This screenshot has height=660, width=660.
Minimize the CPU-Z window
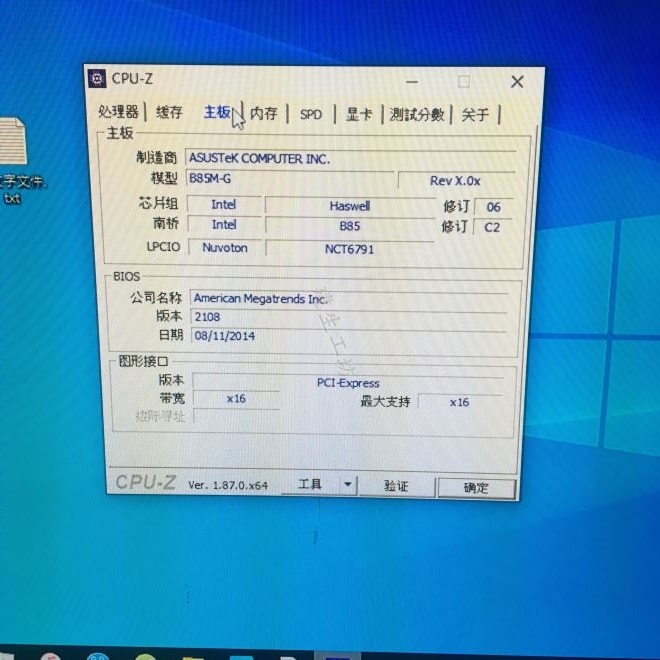coord(412,81)
